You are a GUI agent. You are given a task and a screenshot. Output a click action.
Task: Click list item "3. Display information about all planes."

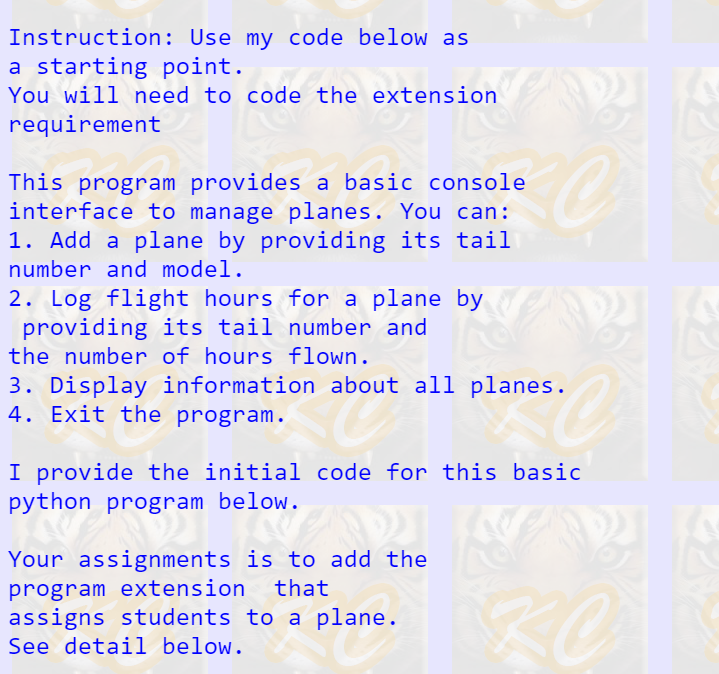click(287, 386)
